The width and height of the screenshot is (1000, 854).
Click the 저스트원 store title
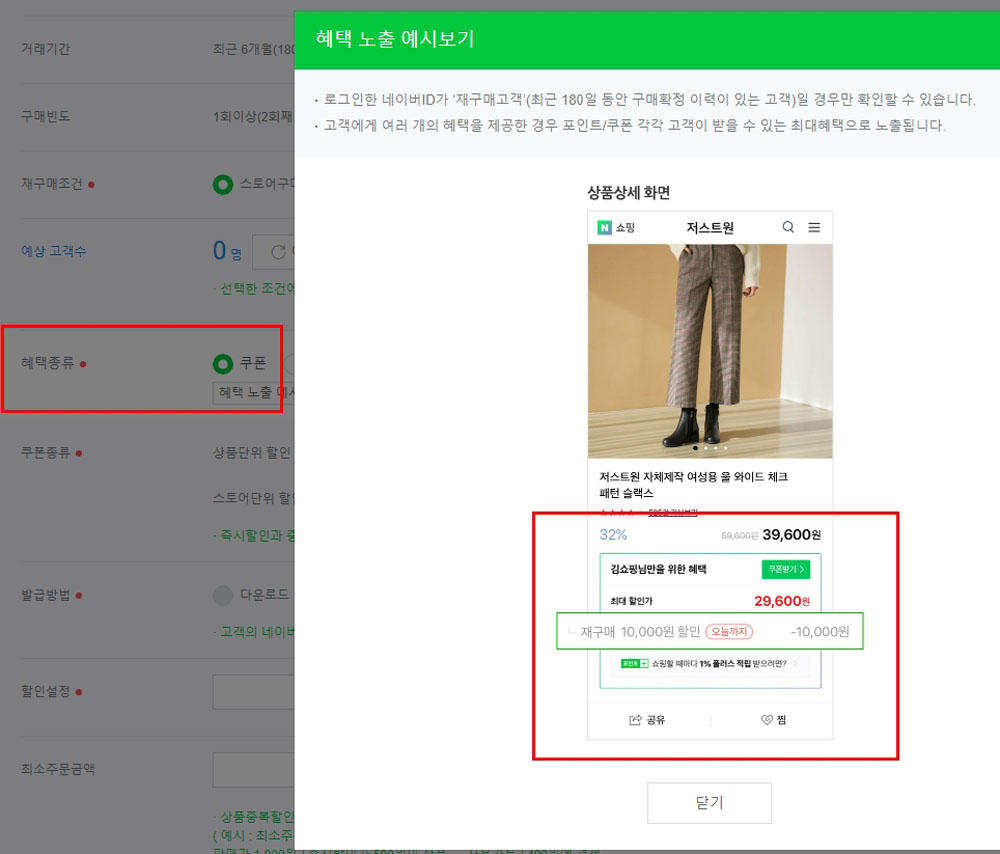(x=710, y=228)
